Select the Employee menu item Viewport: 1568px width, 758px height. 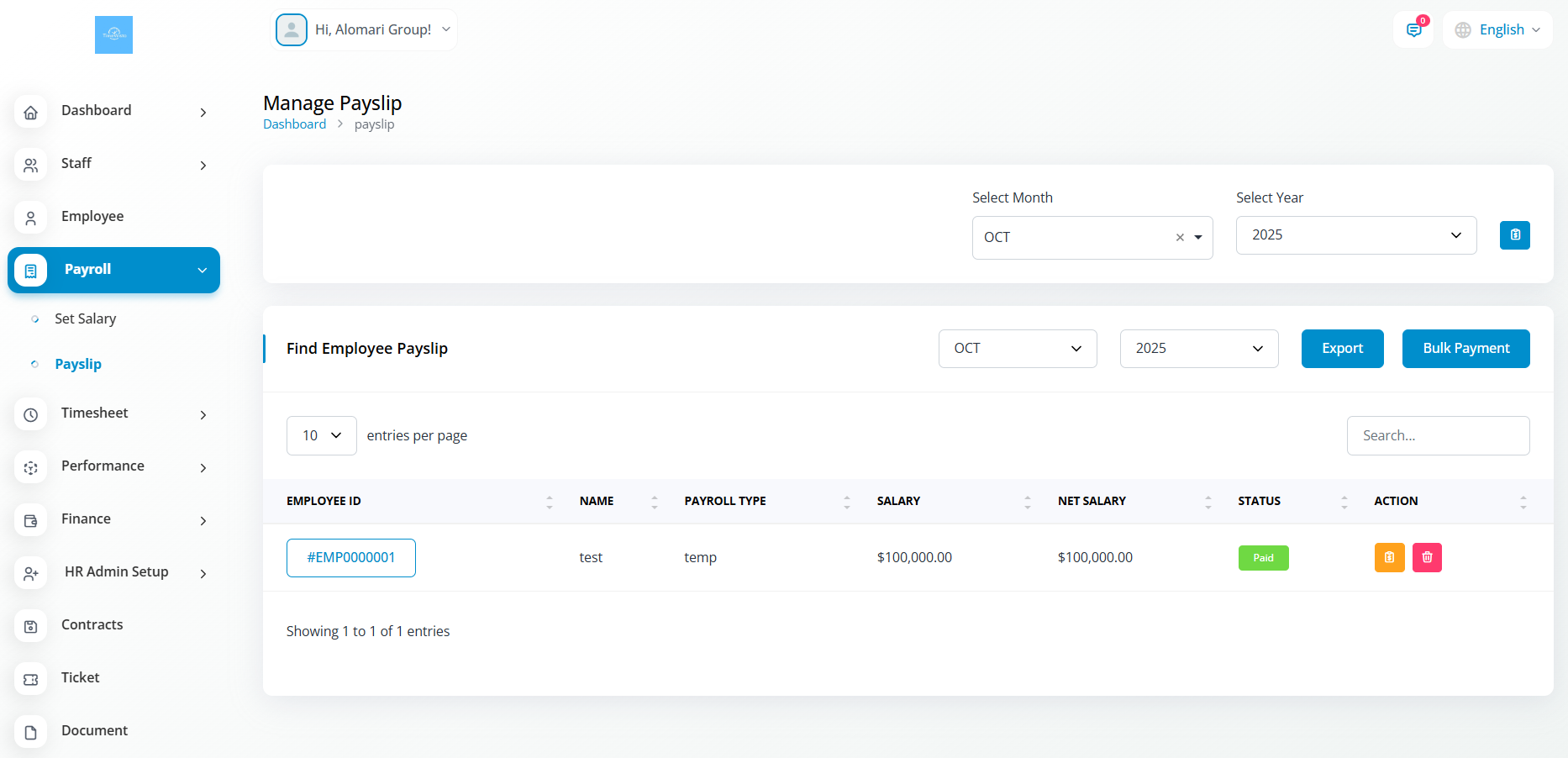pyautogui.click(x=92, y=216)
